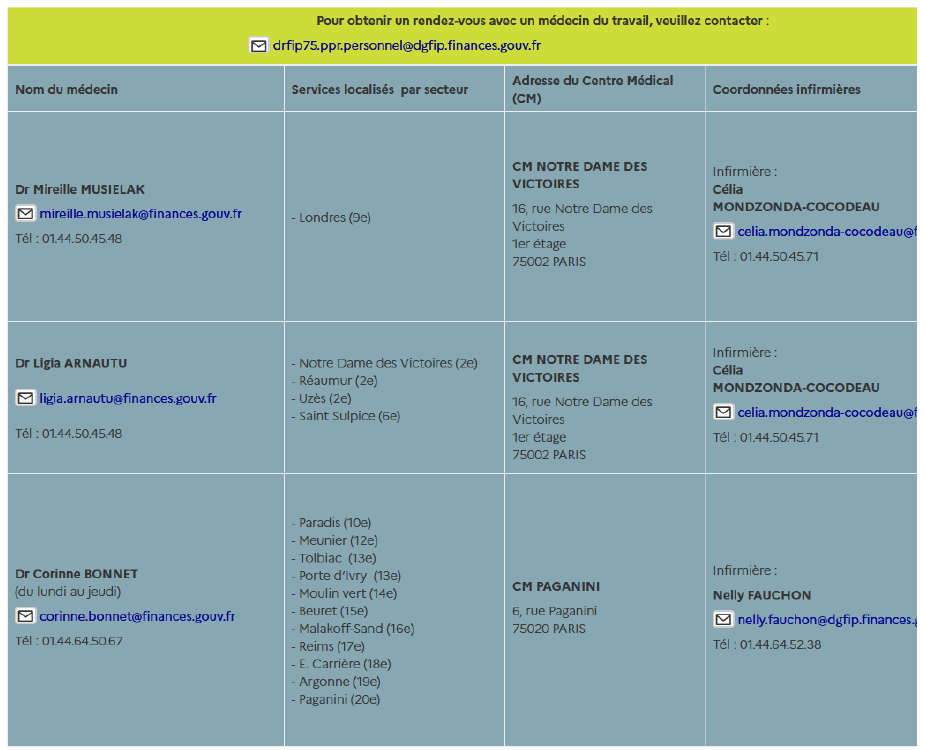Click Dr BONNET's phone 'Tél : 01.44.64.50.67'
Viewport: 925px width, 750px height.
click(69, 641)
